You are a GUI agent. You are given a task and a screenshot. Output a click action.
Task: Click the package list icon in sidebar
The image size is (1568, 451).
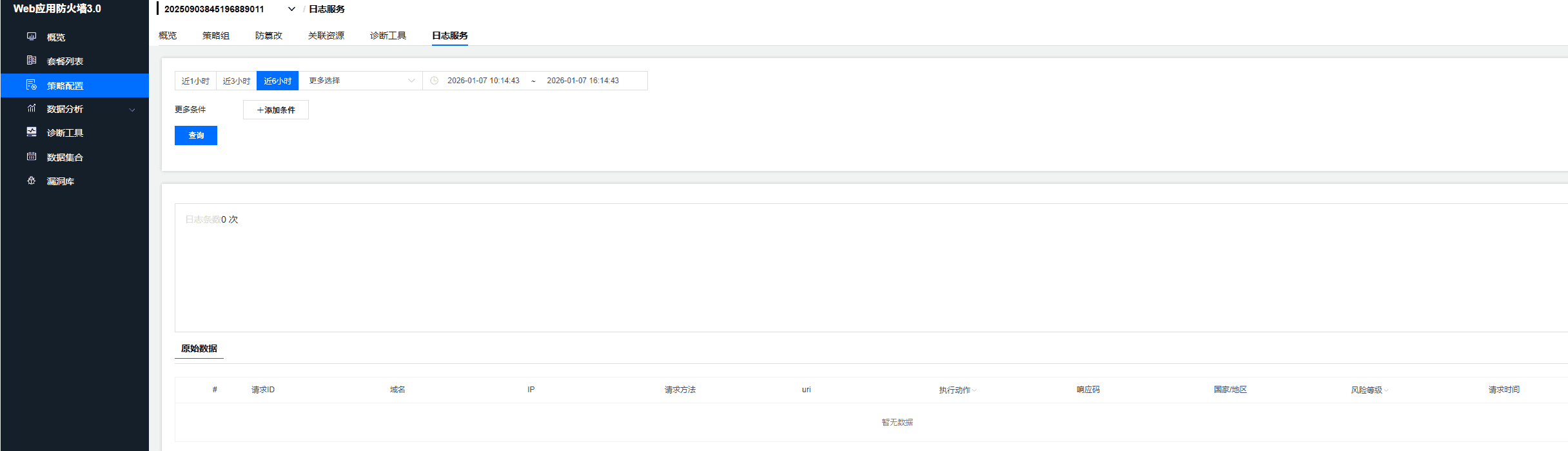[31, 61]
